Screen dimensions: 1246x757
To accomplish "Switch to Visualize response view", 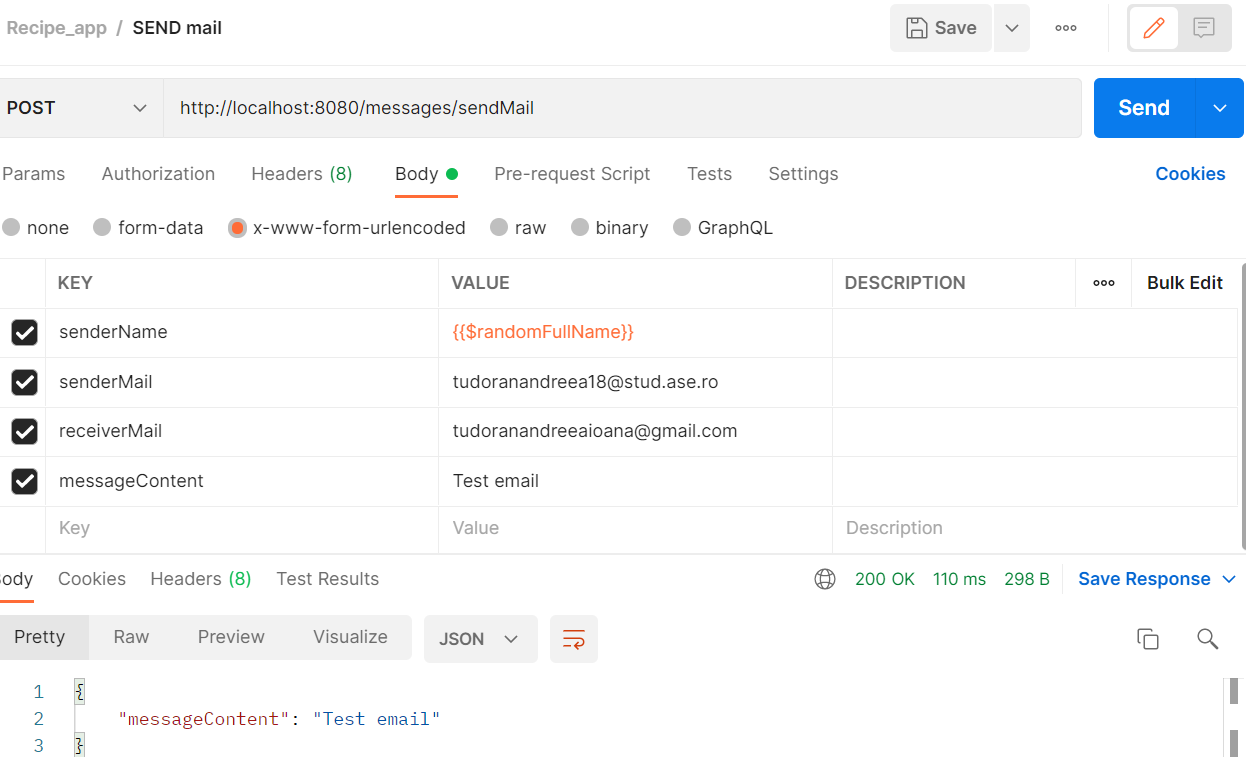I will pyautogui.click(x=350, y=637).
